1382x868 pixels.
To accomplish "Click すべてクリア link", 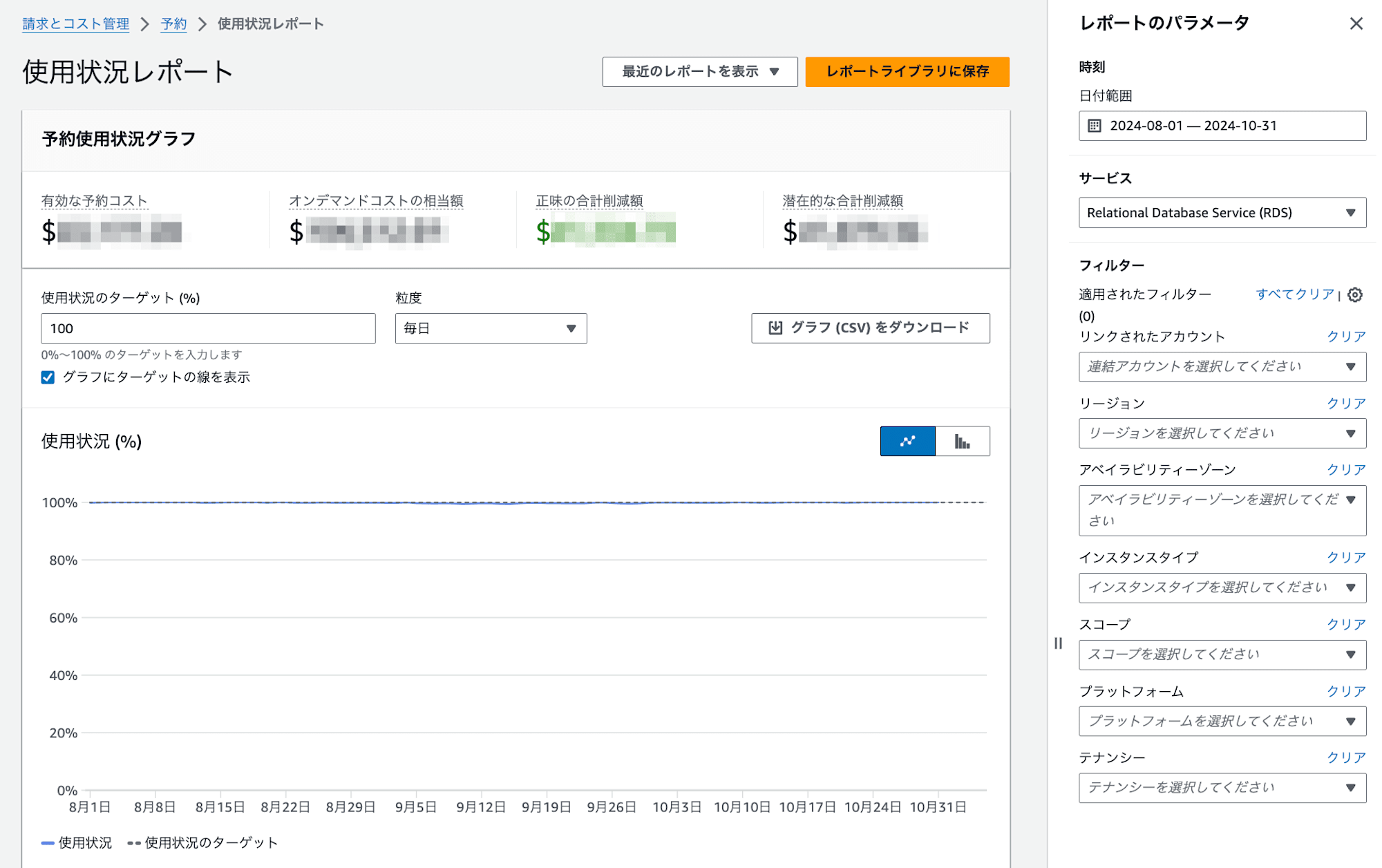I will click(1295, 294).
